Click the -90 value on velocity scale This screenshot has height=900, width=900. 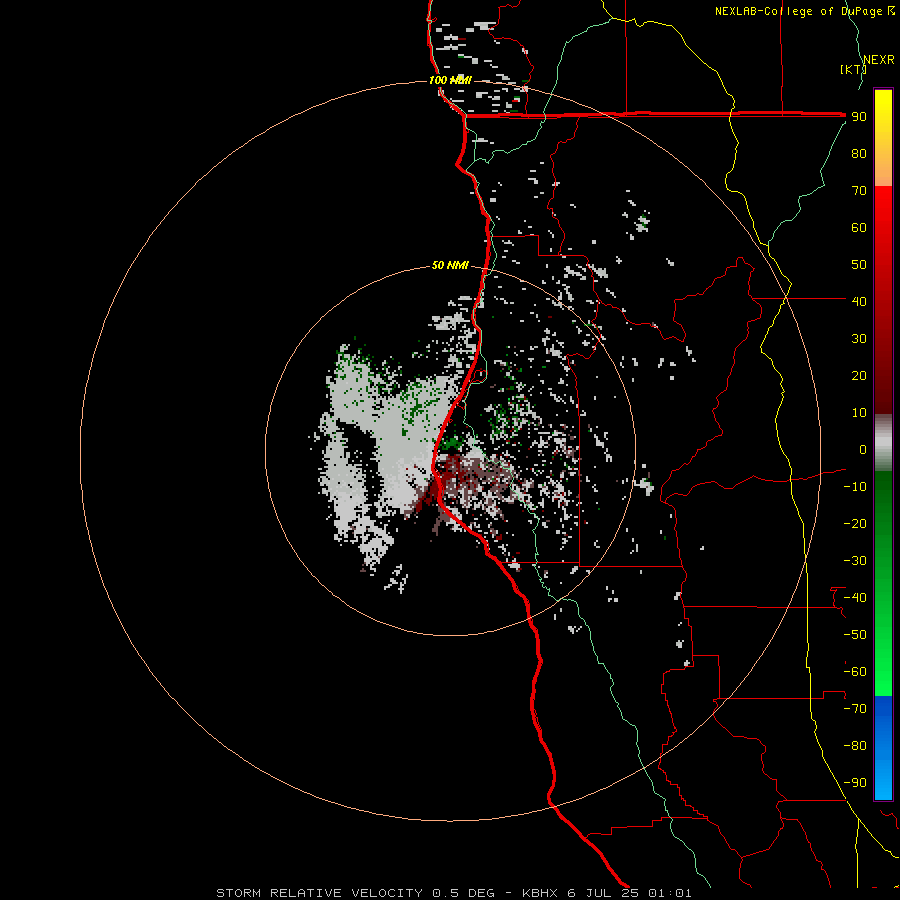[855, 783]
